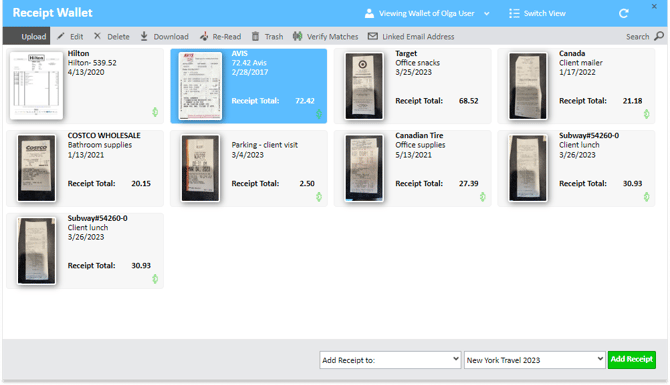Click the green Add Receipt button
Screen dimensions: 670x385
click(632, 359)
